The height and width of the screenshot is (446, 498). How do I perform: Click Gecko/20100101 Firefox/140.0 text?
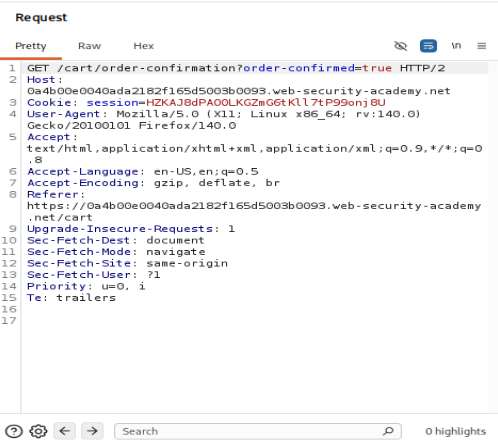[132, 125]
